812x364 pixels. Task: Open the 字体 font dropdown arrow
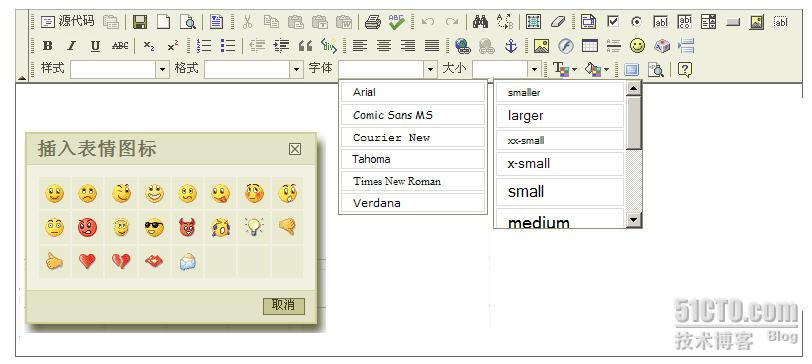tap(430, 69)
